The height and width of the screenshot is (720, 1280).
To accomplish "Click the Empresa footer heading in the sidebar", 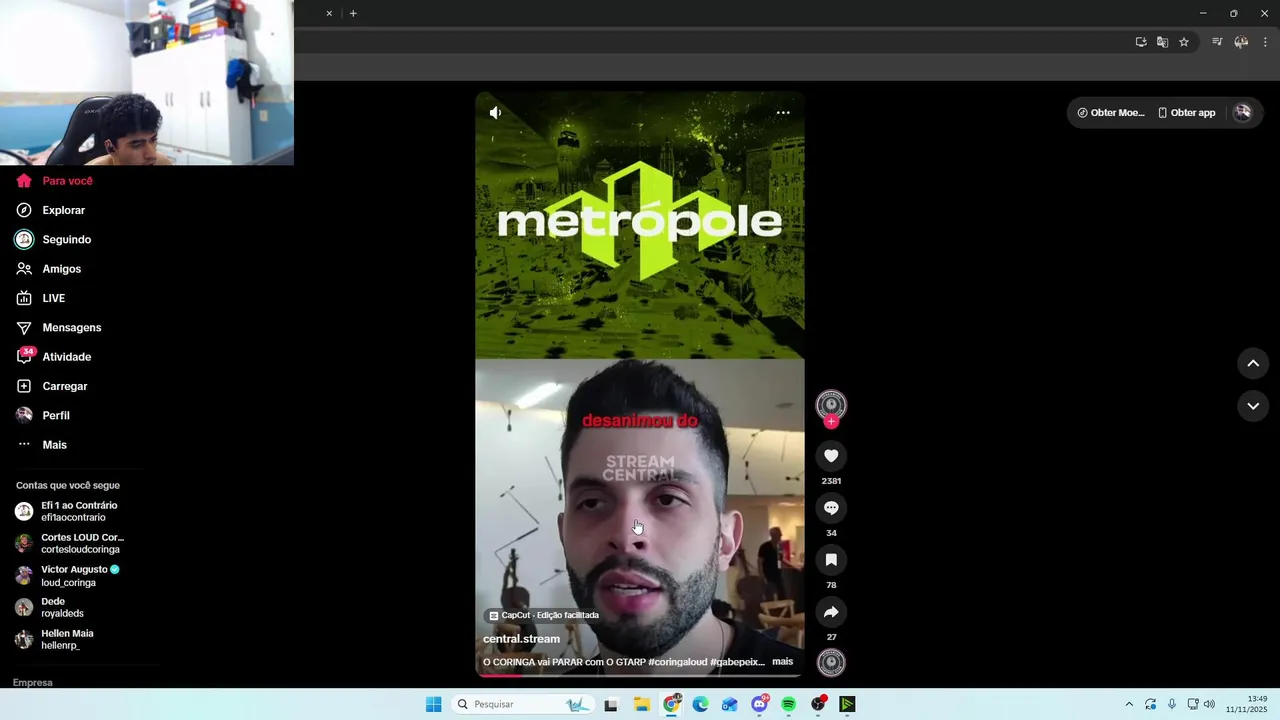I will (x=33, y=682).
